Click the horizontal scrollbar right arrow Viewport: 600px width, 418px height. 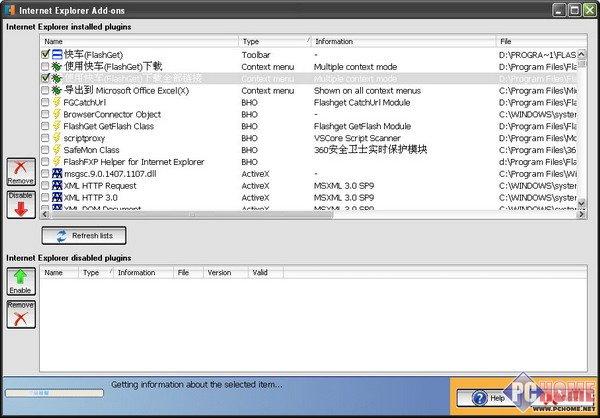[582, 214]
